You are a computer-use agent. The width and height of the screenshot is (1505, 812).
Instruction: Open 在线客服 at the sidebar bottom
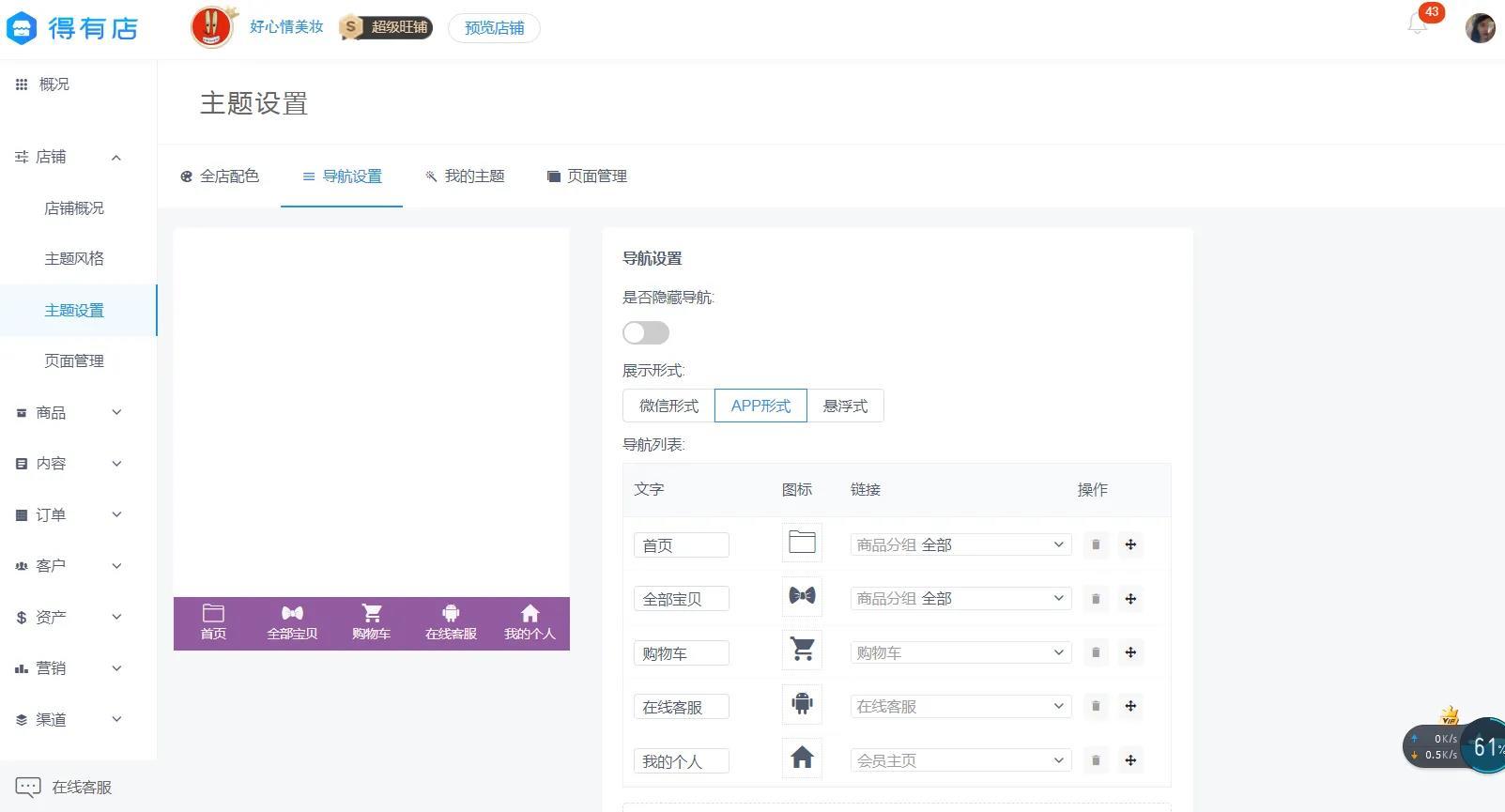(63, 787)
